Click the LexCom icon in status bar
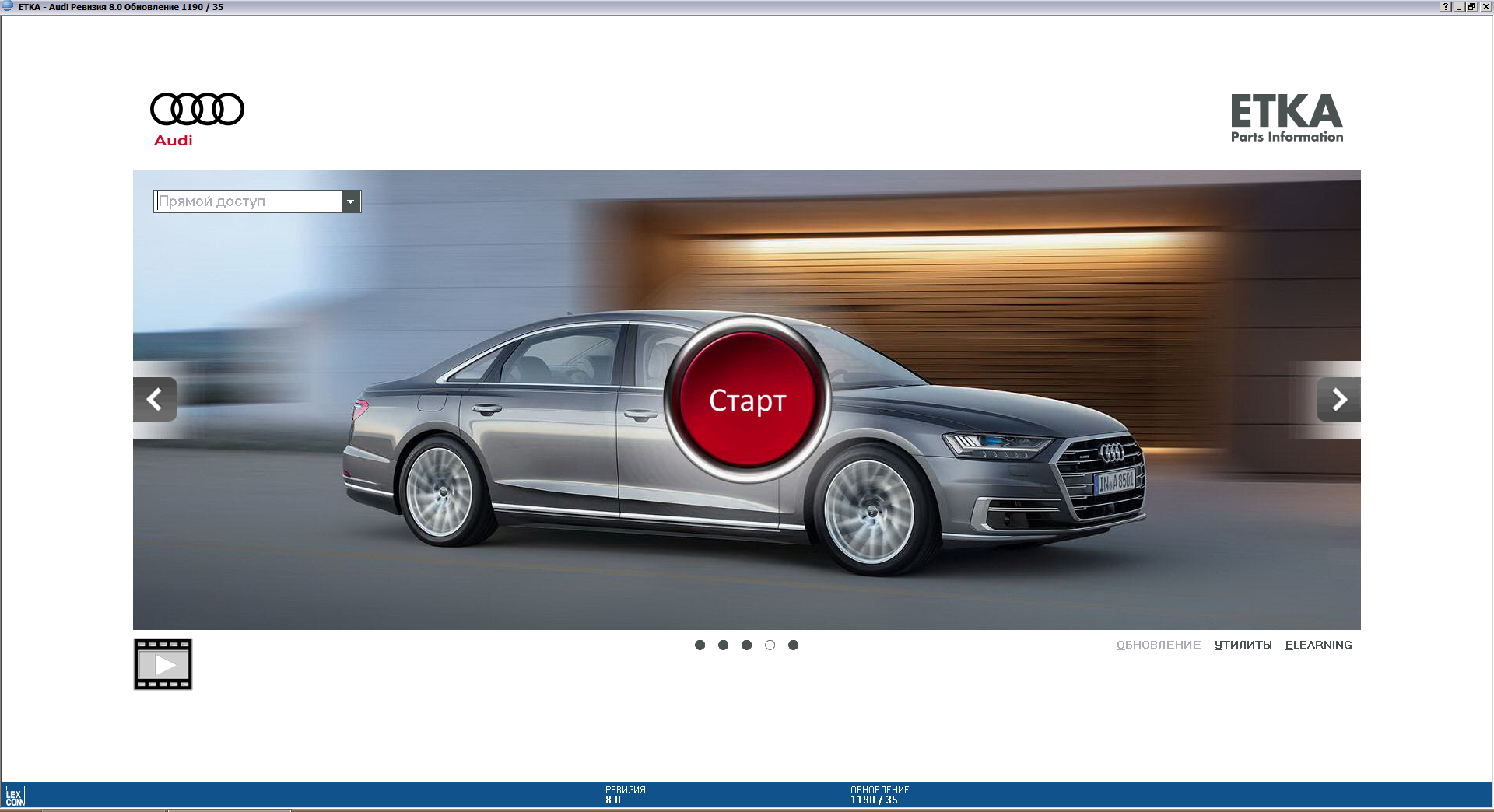 pos(15,796)
